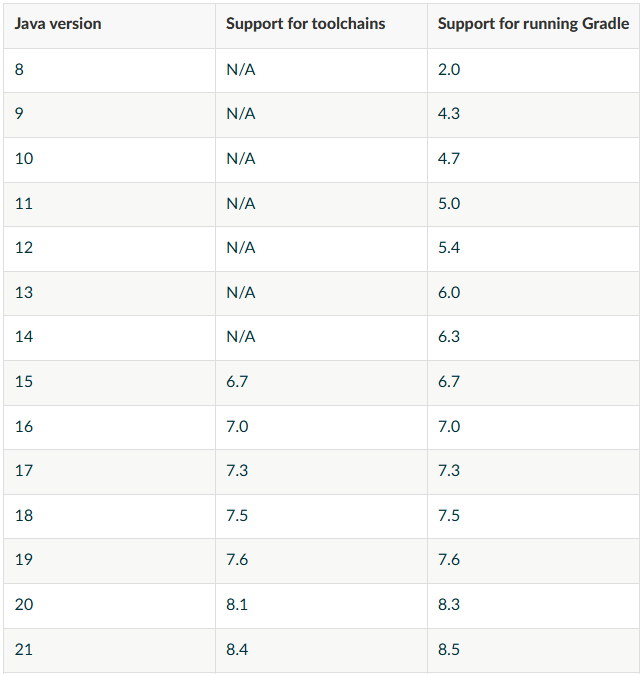Click the Java version 17 cell
643x674 pixels.
24,471
